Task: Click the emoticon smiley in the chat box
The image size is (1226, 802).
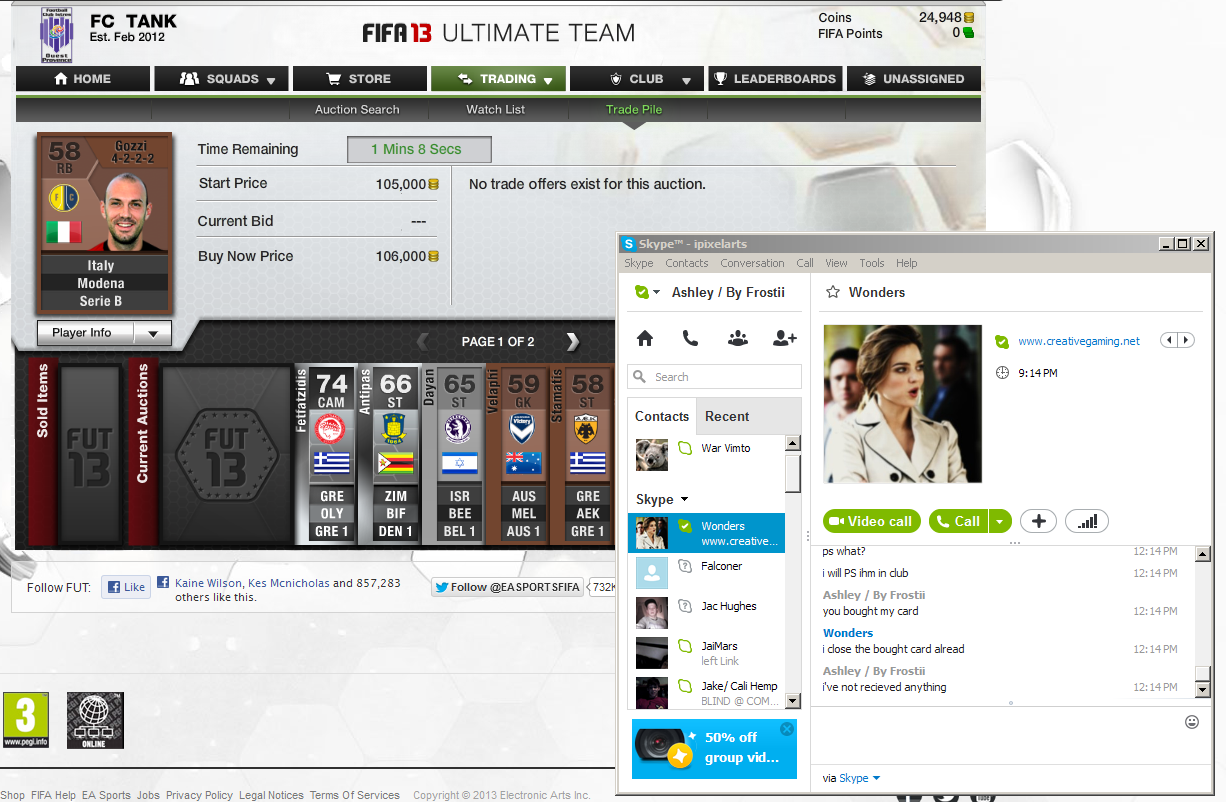Action: [x=1191, y=722]
